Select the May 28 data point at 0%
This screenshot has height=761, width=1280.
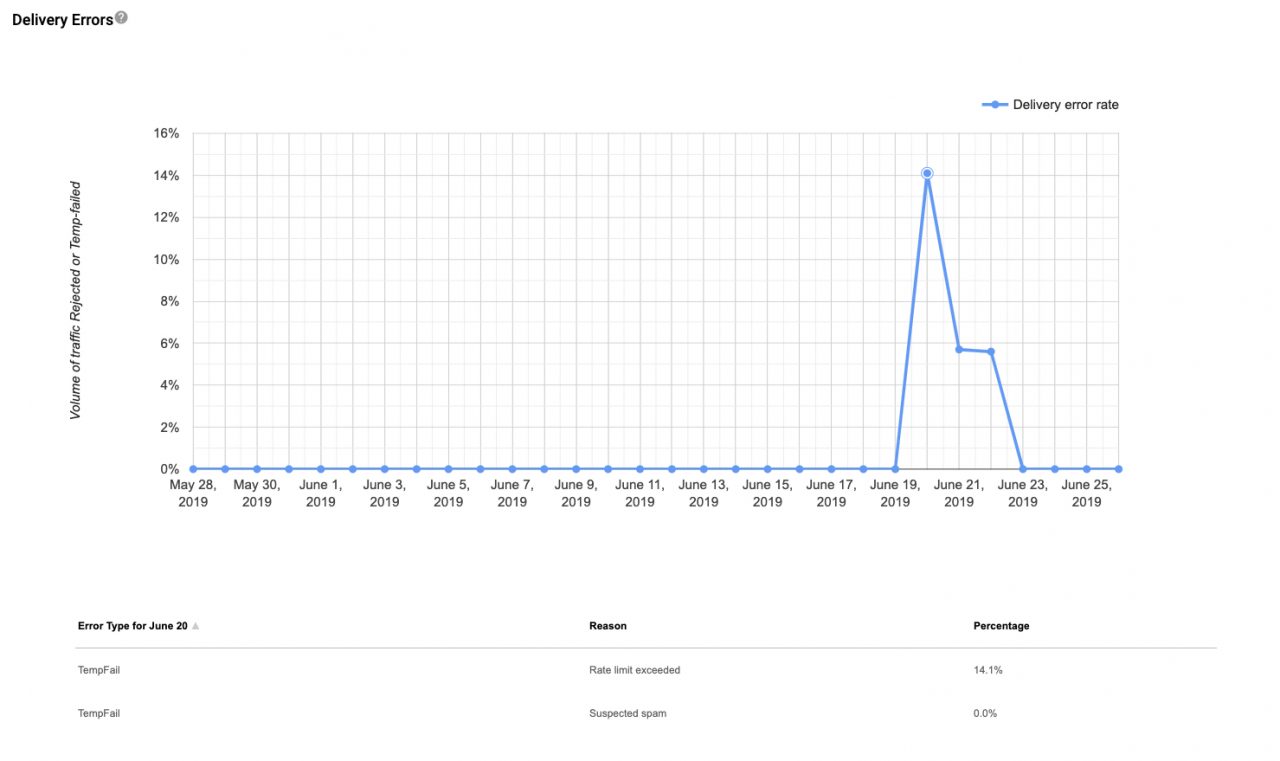coord(193,469)
